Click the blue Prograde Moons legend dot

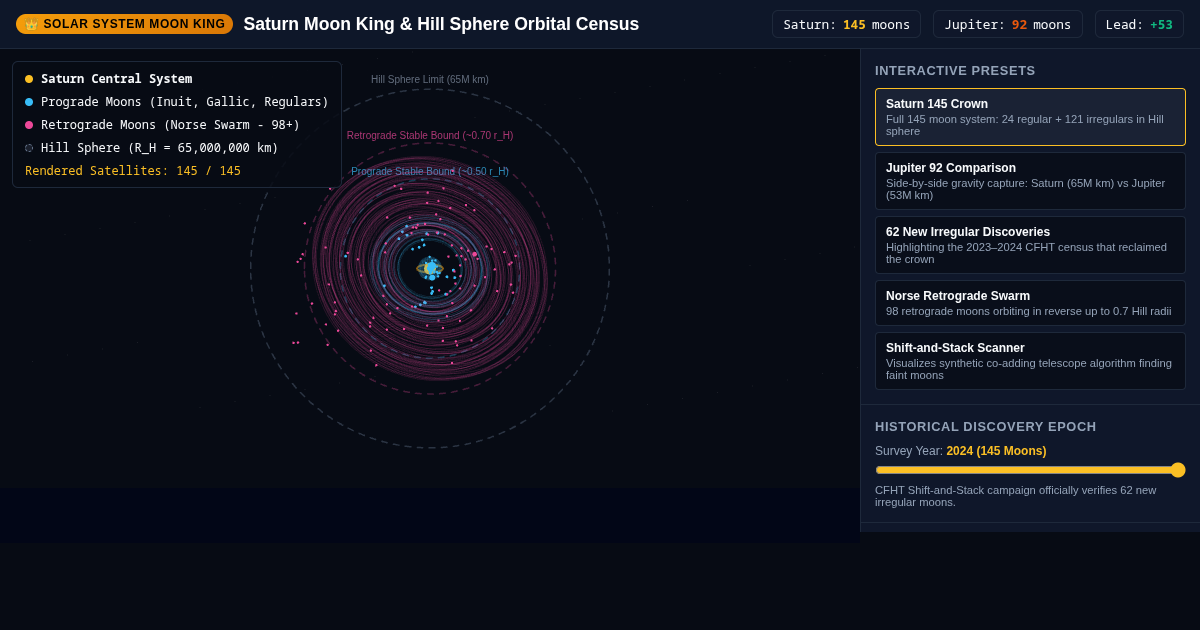click(29, 102)
